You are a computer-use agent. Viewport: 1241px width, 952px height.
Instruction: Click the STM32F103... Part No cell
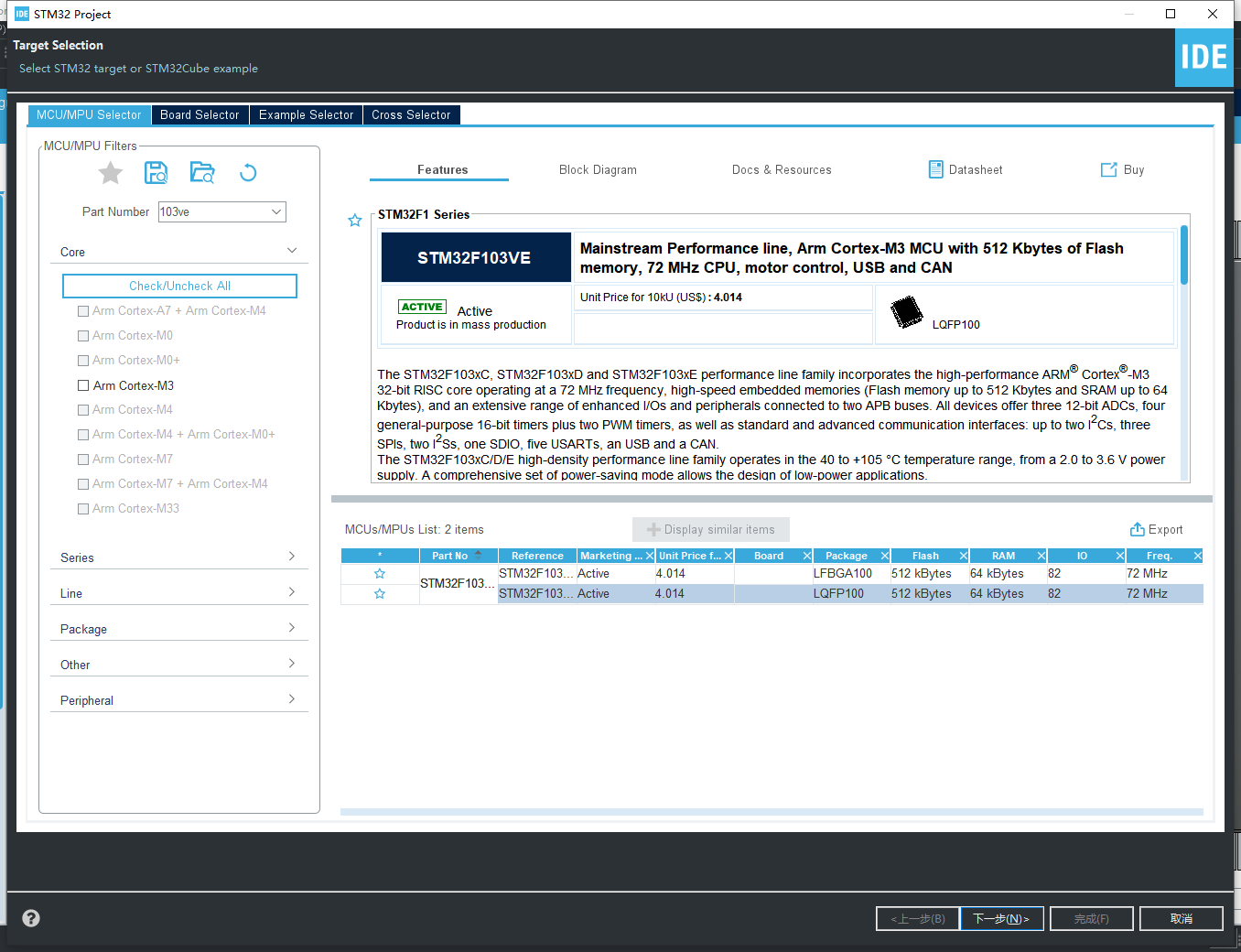click(x=458, y=583)
